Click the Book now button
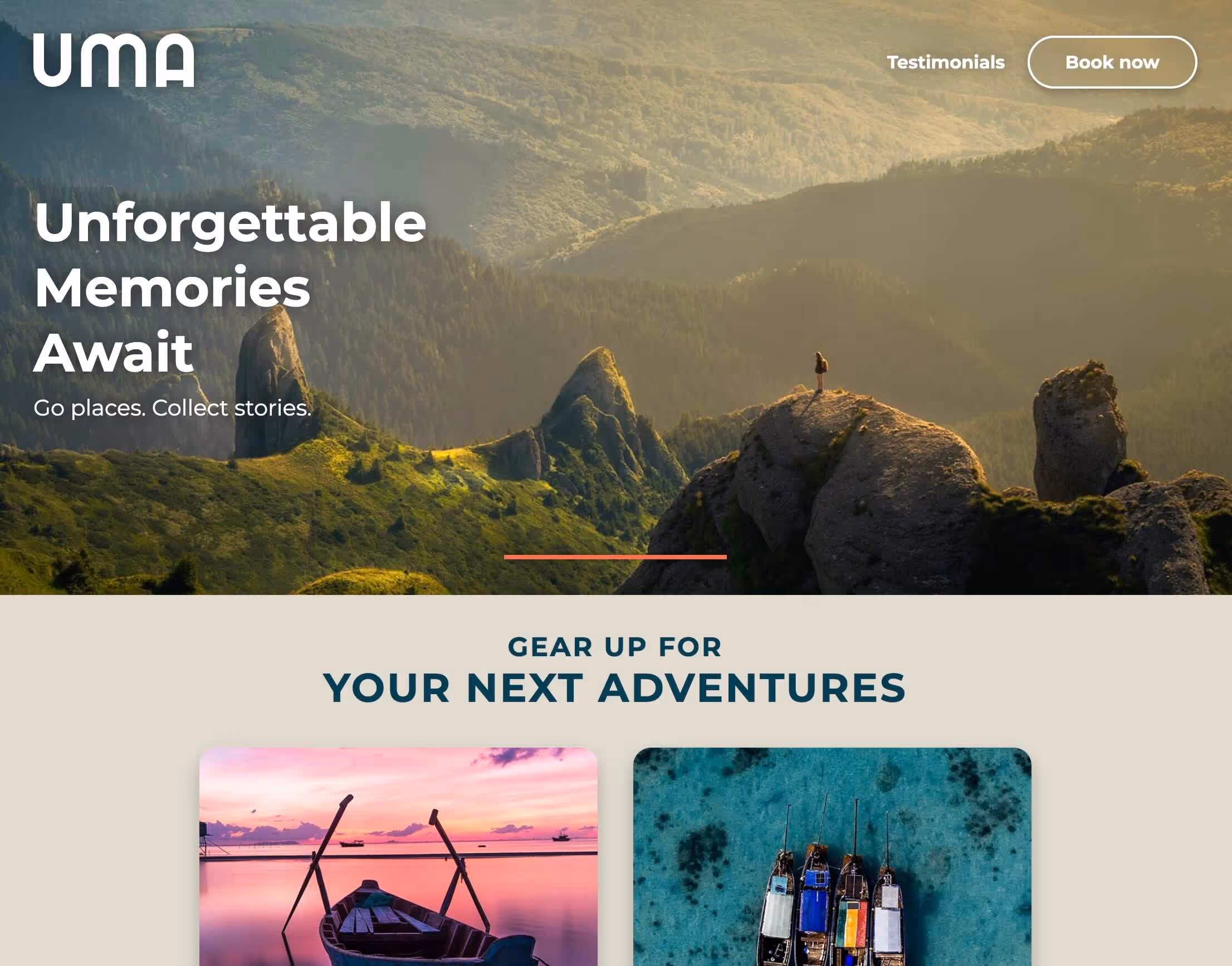1232x966 pixels. 1112,62
